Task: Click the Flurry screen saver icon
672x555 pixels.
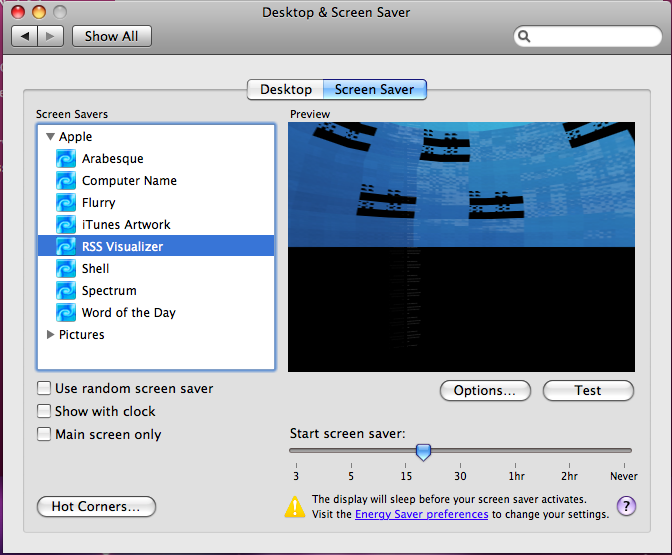Action: [66, 202]
